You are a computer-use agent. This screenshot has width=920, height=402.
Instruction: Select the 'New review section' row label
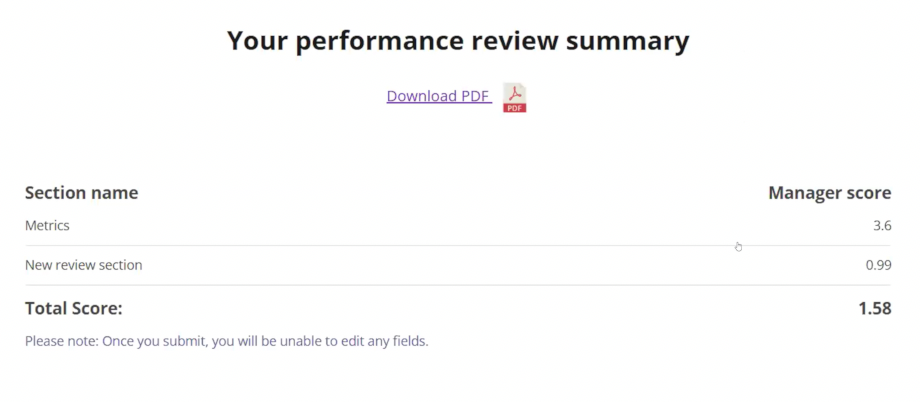tap(83, 265)
